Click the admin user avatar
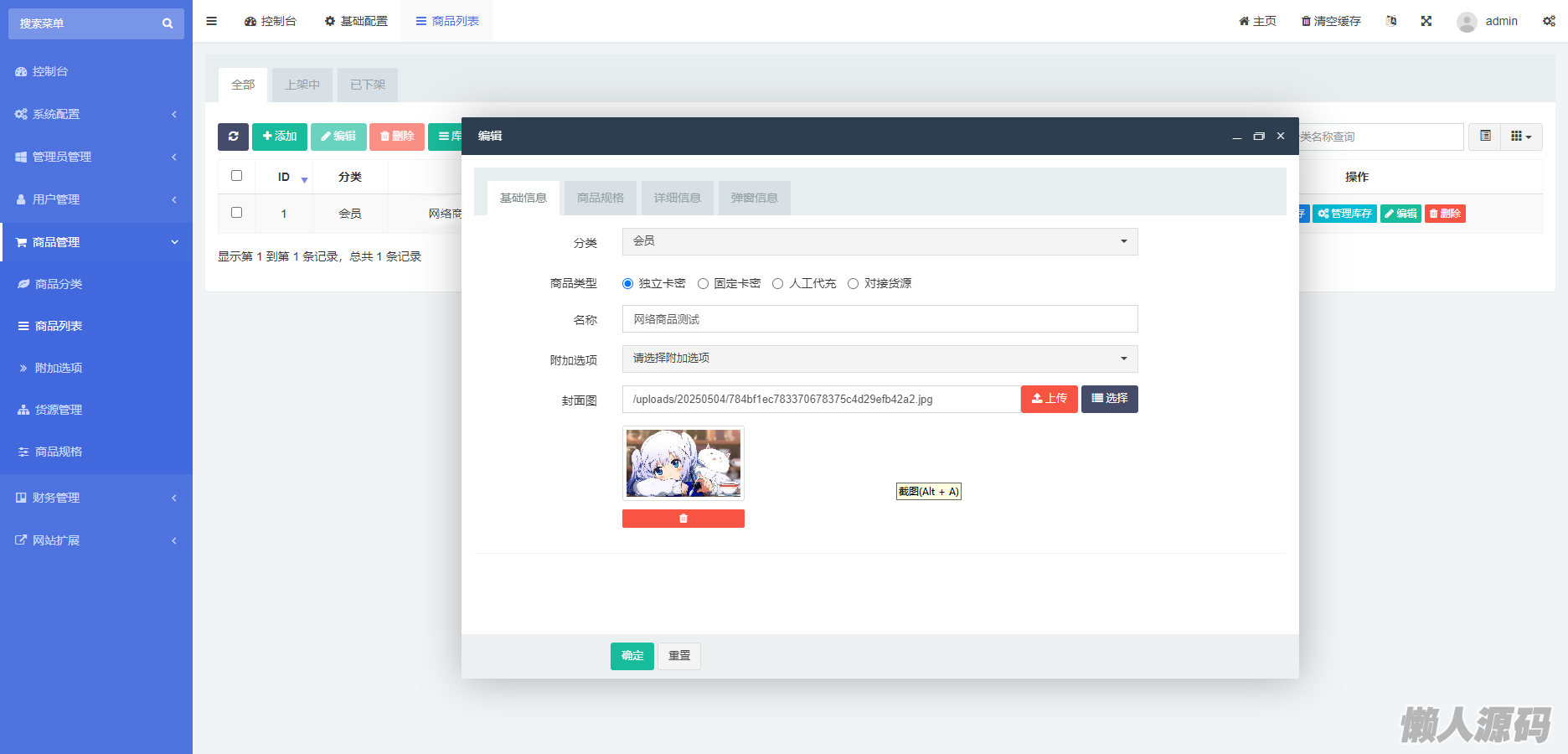 pos(1467,22)
